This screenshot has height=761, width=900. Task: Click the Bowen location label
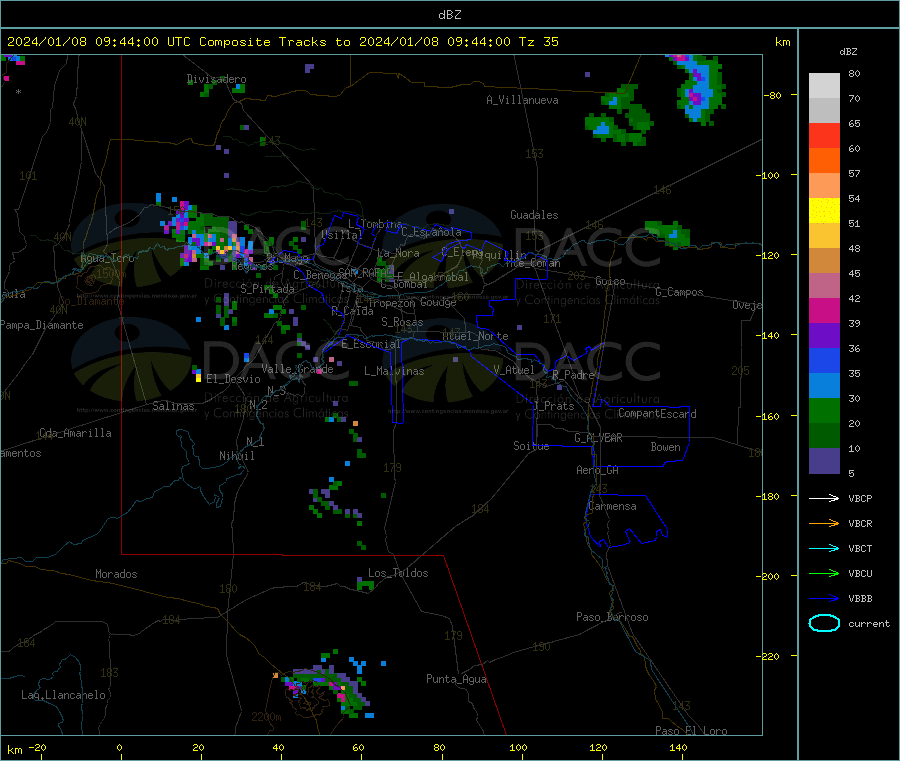665,447
